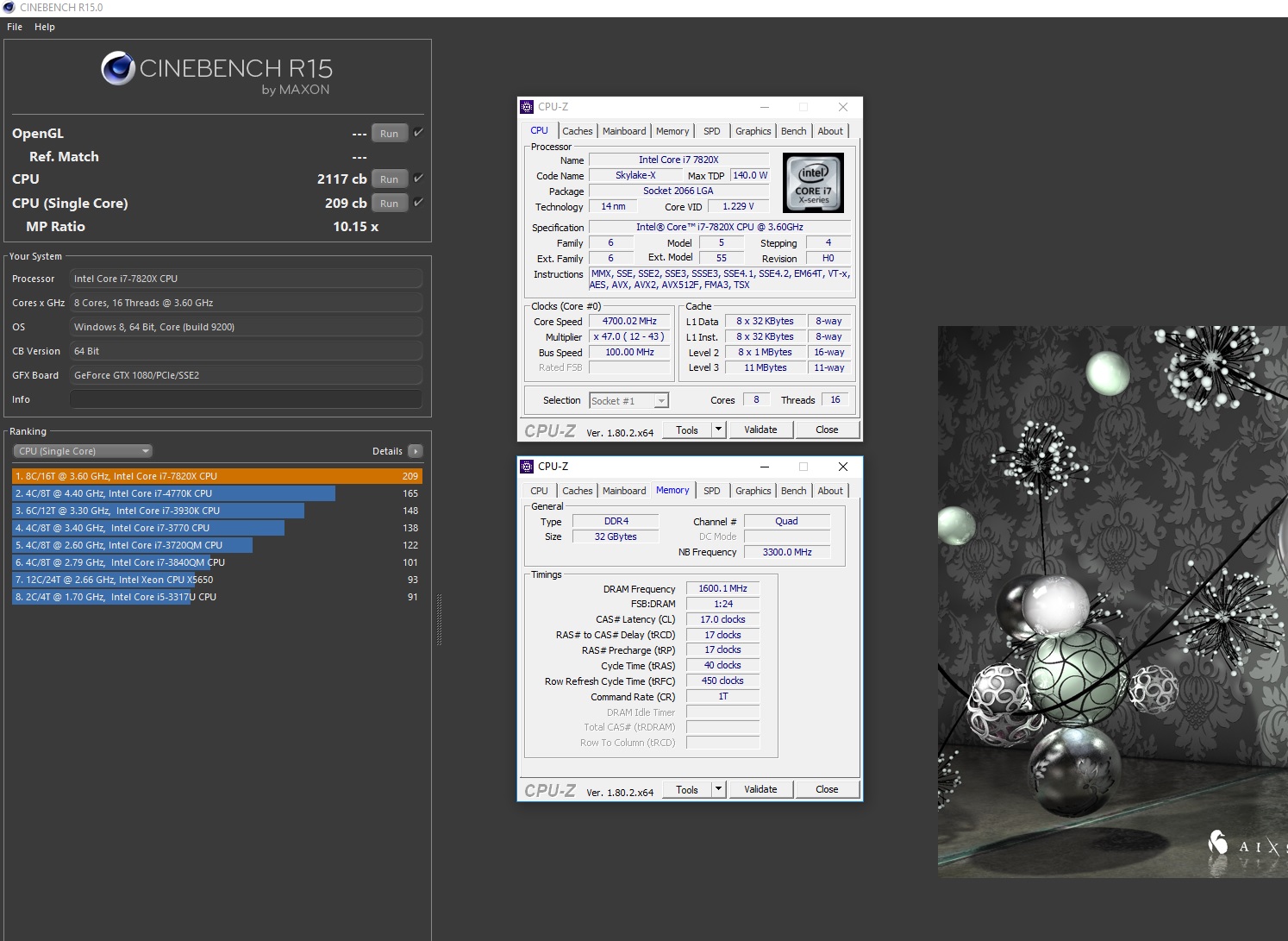Run the CPU (Single Core) benchmark
The height and width of the screenshot is (941, 1288).
pos(389,204)
